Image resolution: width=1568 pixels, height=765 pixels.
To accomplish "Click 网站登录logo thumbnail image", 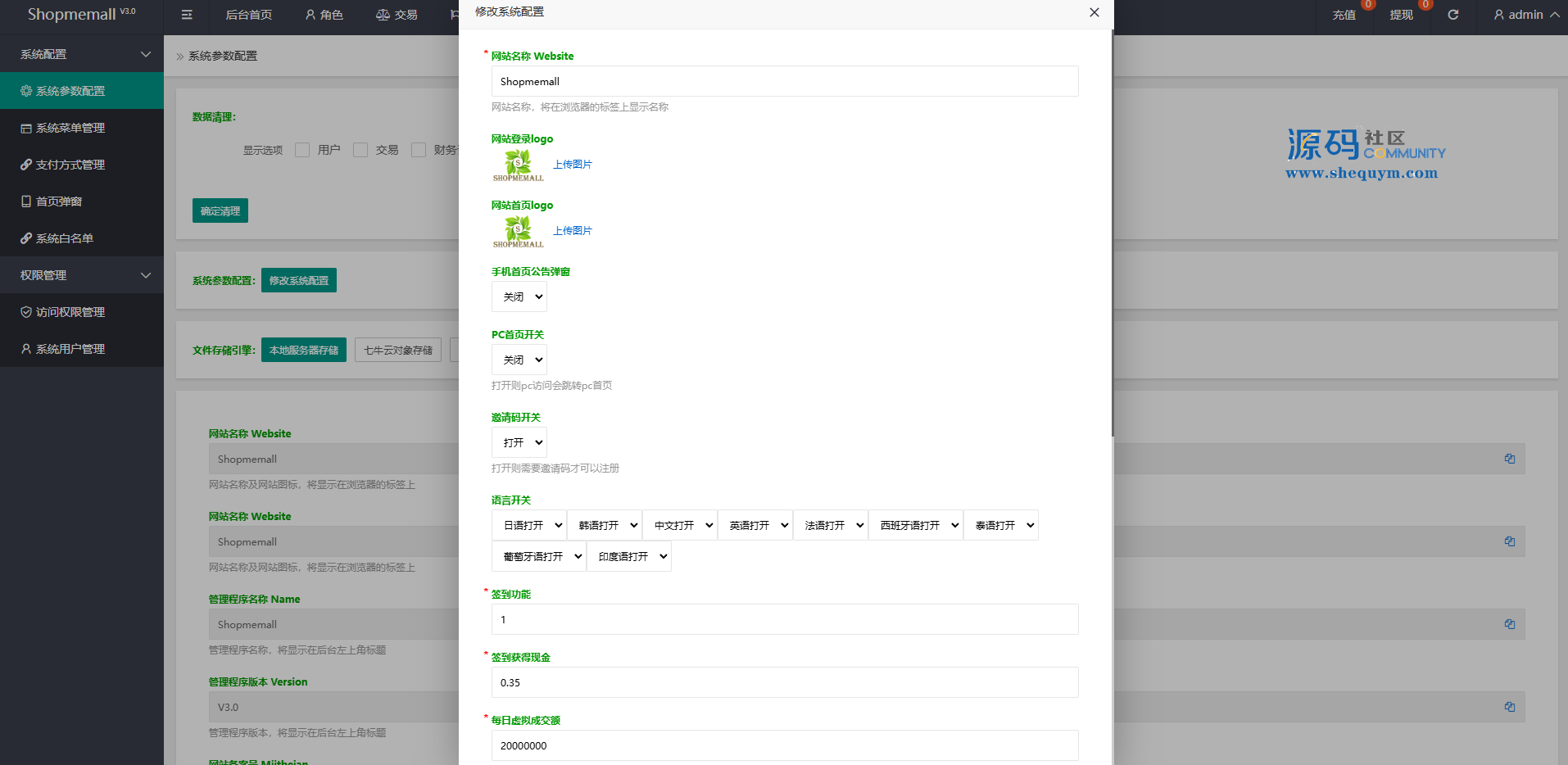I will (x=518, y=165).
